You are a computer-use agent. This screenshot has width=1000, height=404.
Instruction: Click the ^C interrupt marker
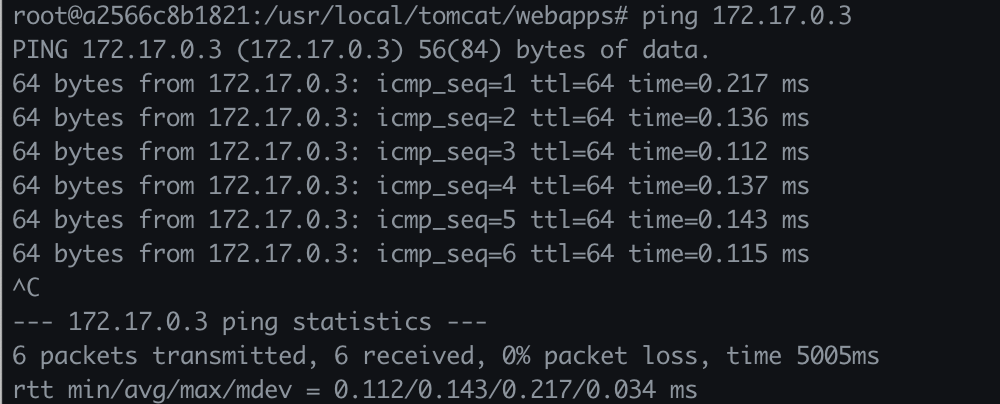pos(24,288)
